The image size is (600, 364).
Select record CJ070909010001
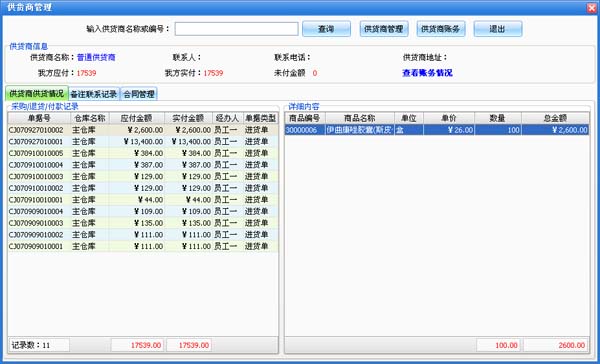coord(143,246)
